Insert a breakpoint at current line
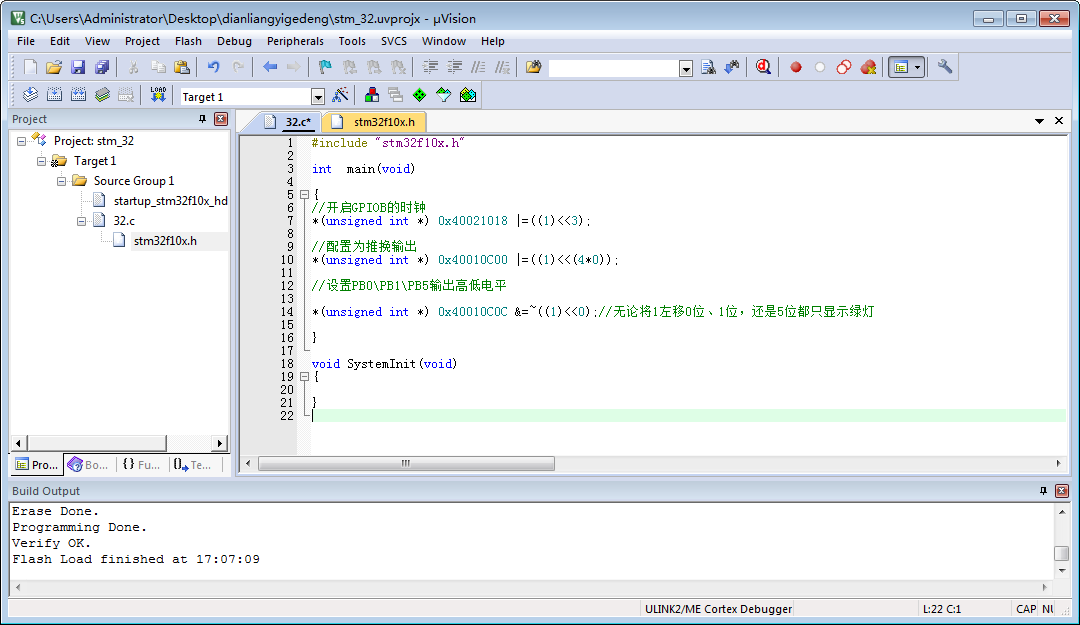This screenshot has width=1080, height=625. click(795, 66)
